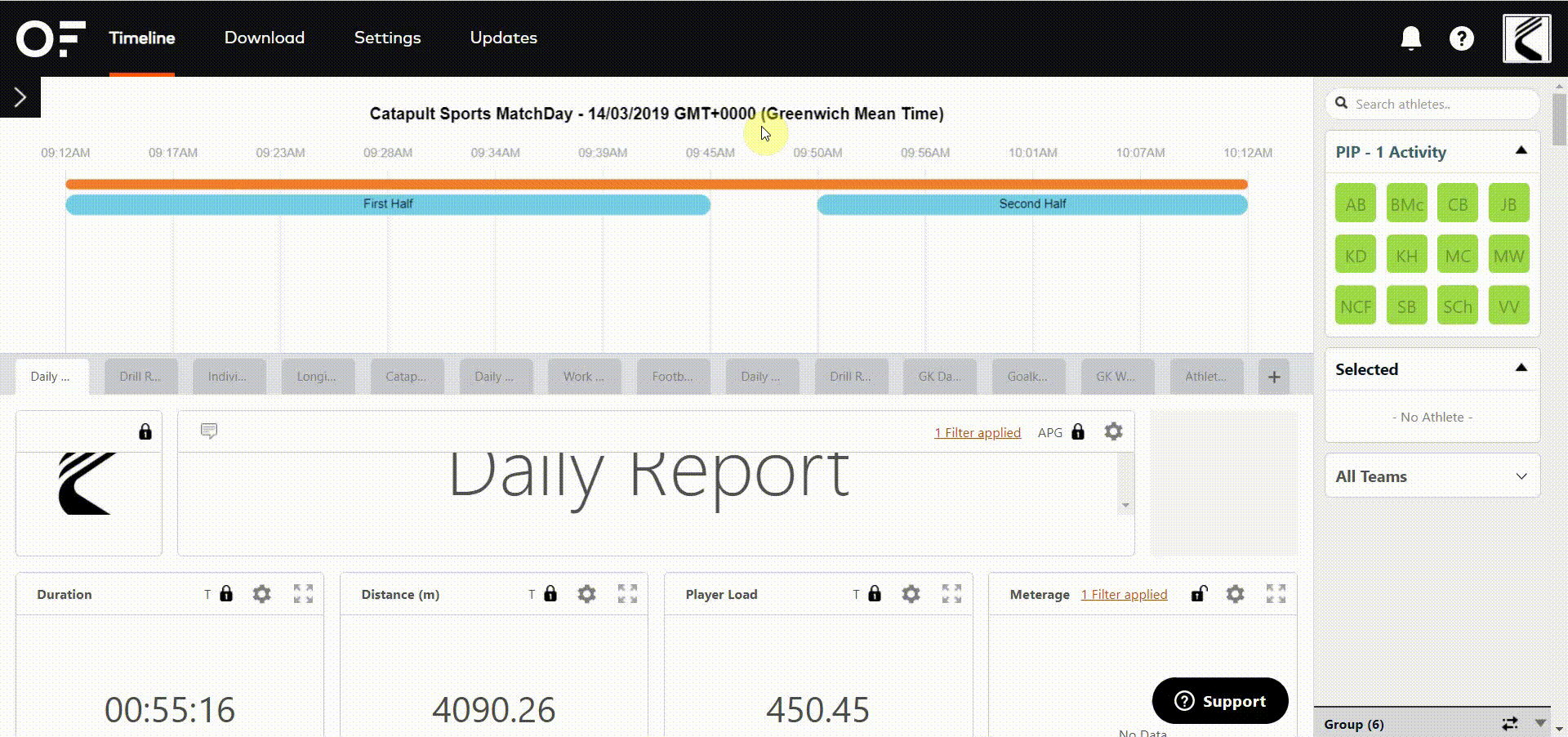Click the Support button
The width and height of the screenshot is (1568, 737).
pos(1219,700)
